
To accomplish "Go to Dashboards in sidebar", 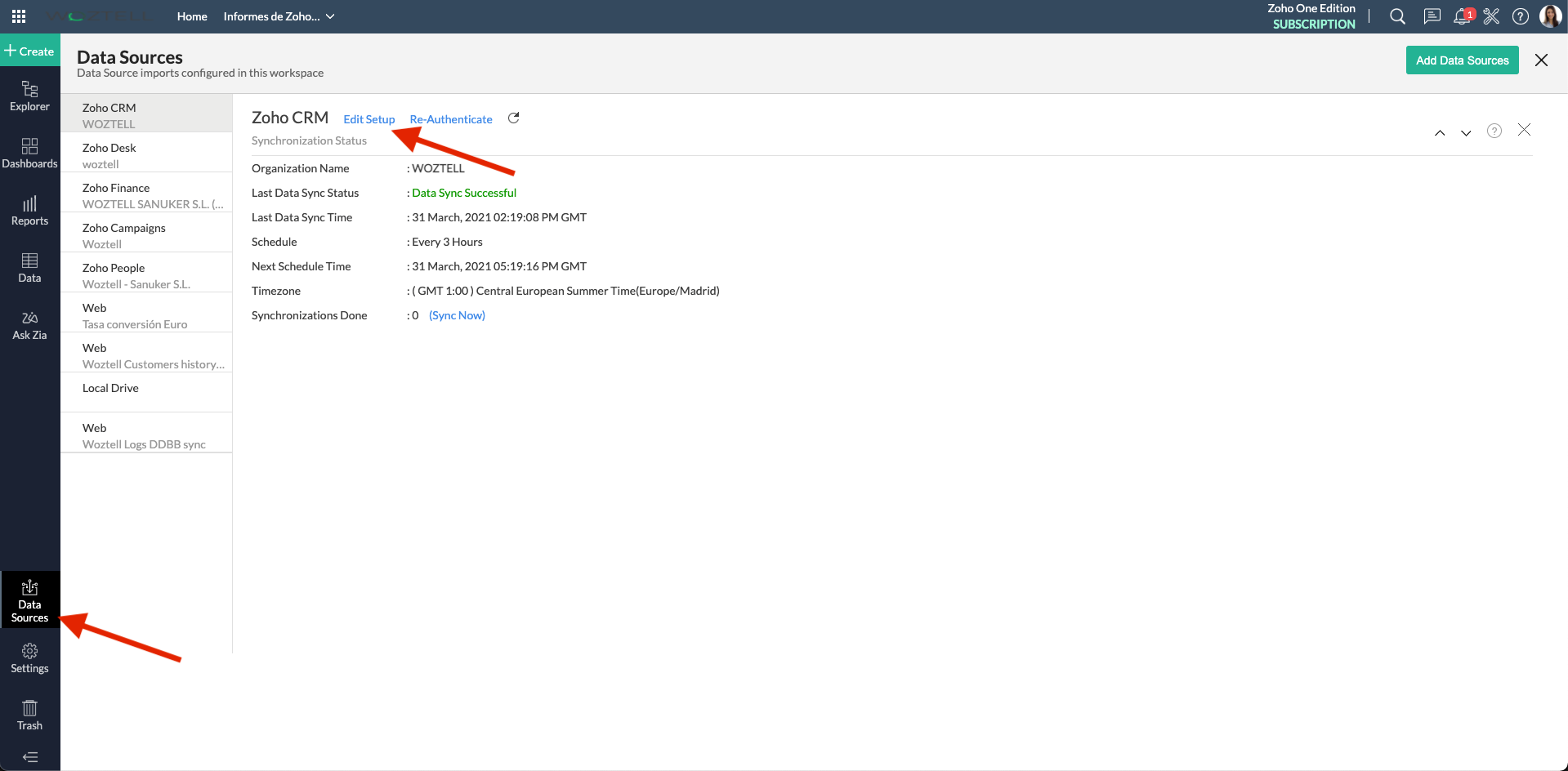I will pyautogui.click(x=30, y=154).
